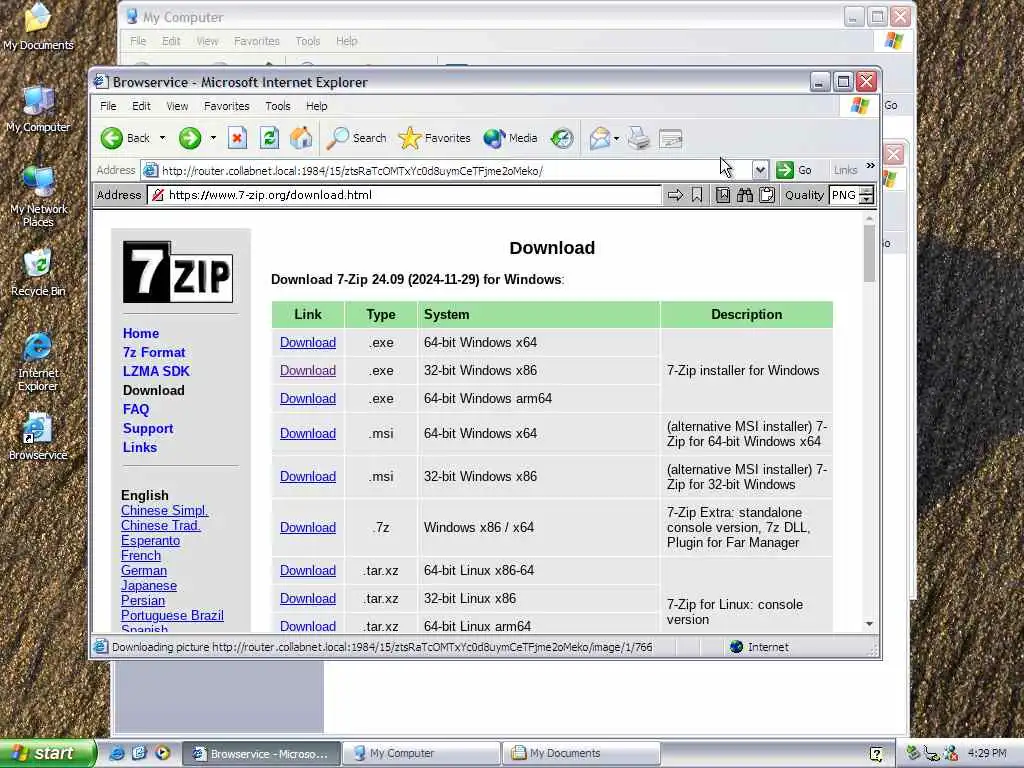Image resolution: width=1024 pixels, height=768 pixels.
Task: Click Browservice bookmark icon
Action: (697, 195)
